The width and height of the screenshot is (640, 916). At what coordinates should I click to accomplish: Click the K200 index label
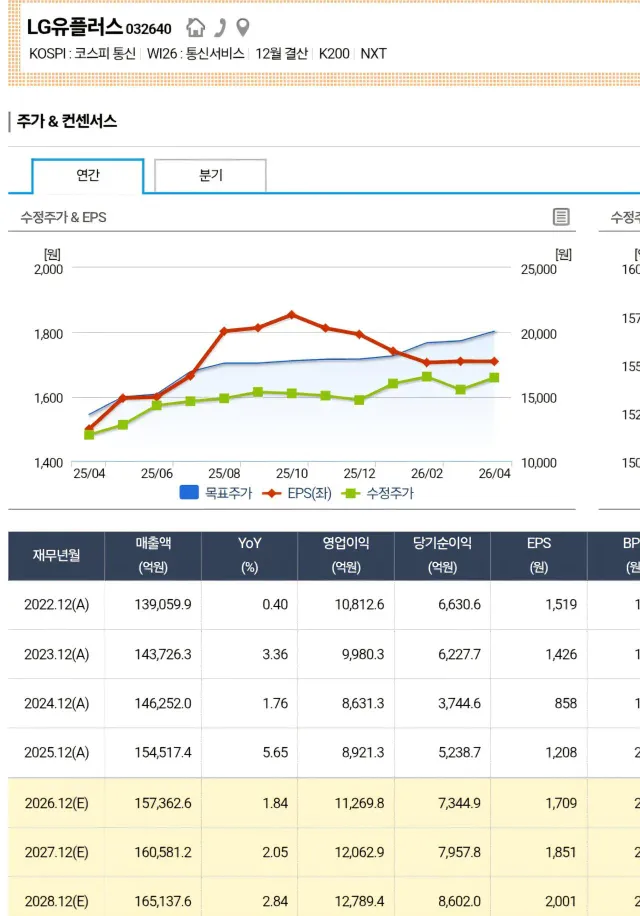[334, 54]
